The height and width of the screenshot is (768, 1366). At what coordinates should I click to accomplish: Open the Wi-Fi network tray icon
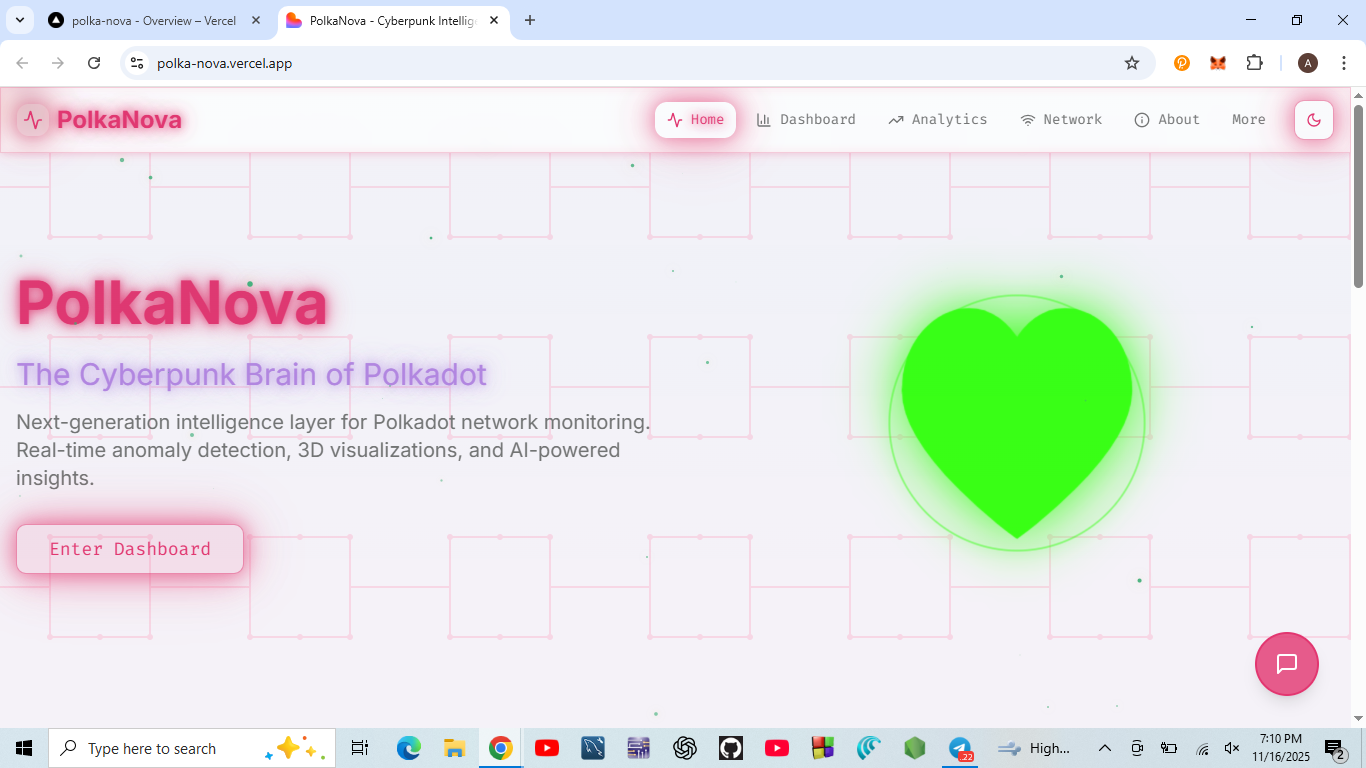coord(1202,748)
